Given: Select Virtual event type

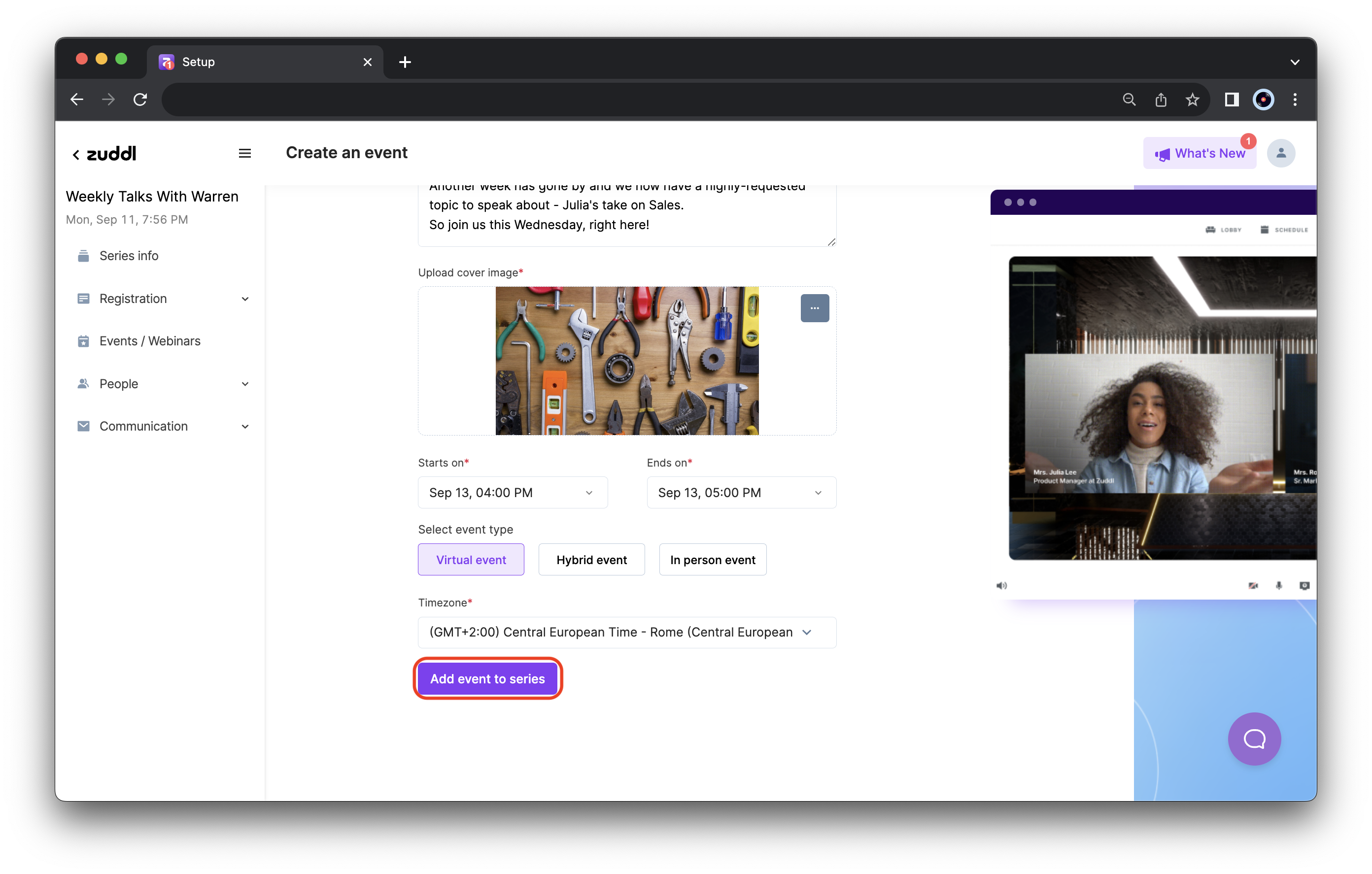Looking at the screenshot, I should (x=471, y=560).
